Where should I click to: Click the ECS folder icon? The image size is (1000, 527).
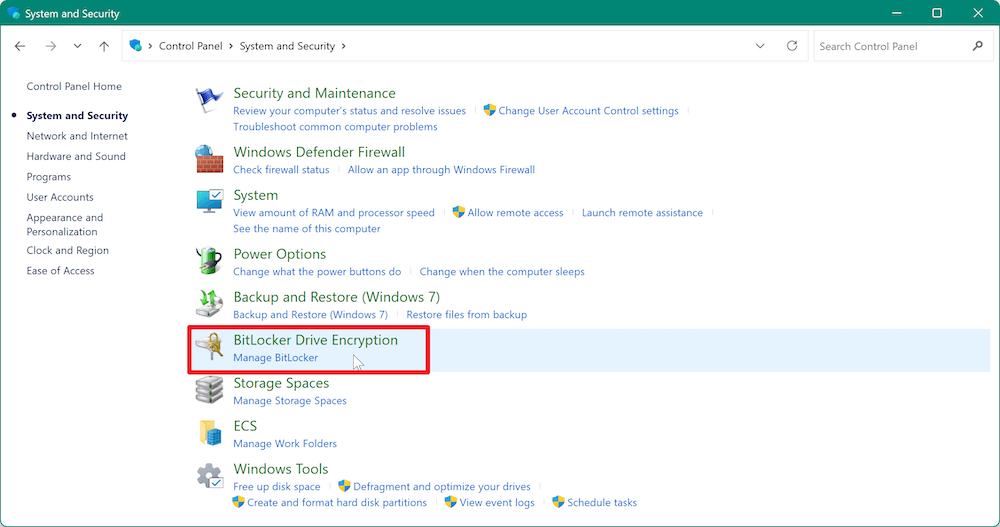coord(210,433)
